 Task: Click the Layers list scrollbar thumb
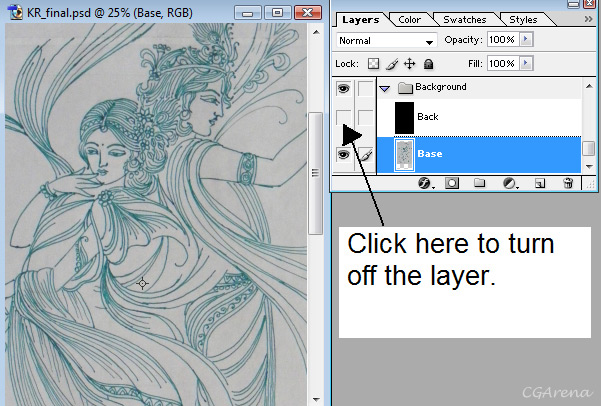click(589, 149)
